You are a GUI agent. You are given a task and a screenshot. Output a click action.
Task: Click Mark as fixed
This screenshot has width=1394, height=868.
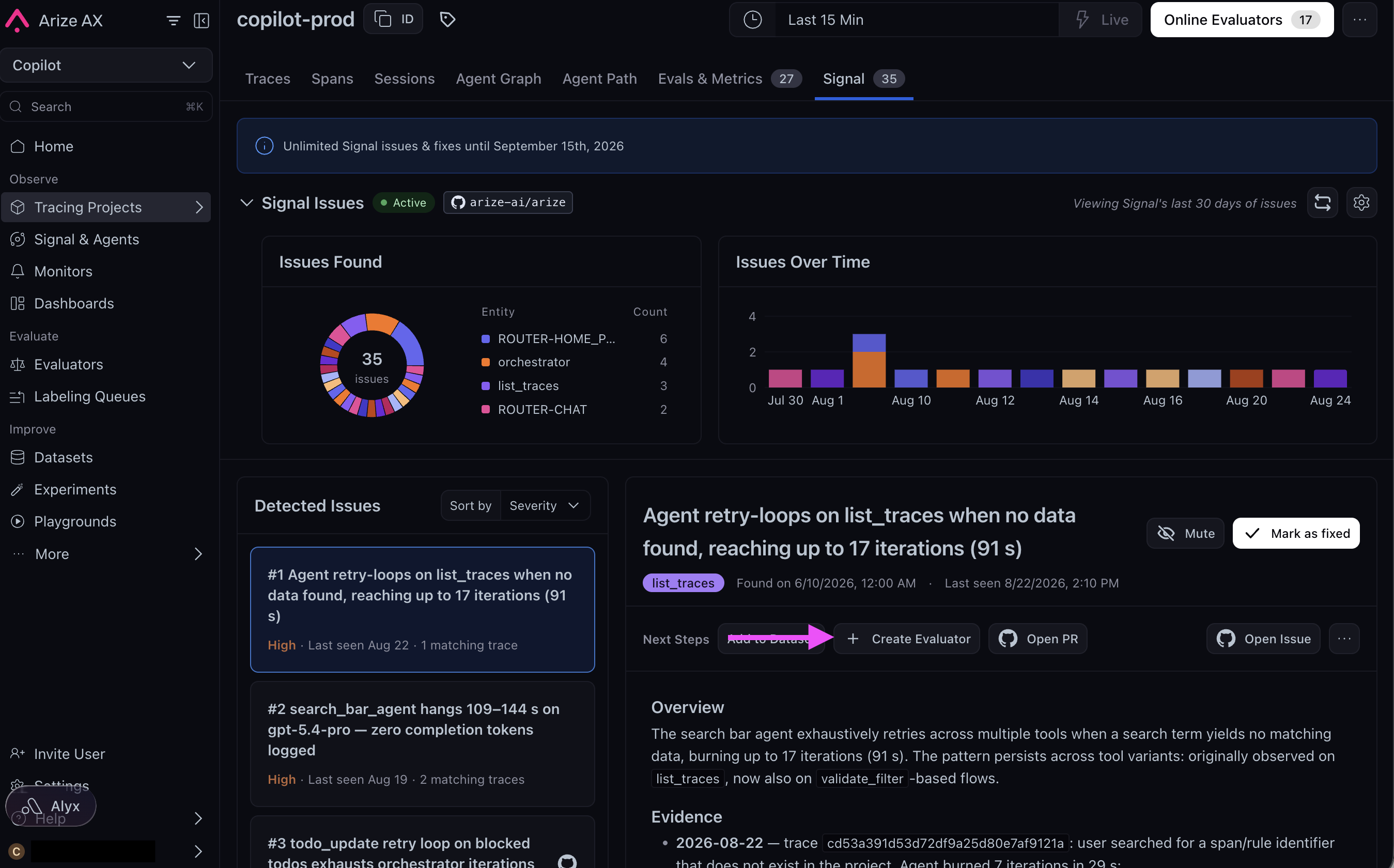(x=1296, y=533)
